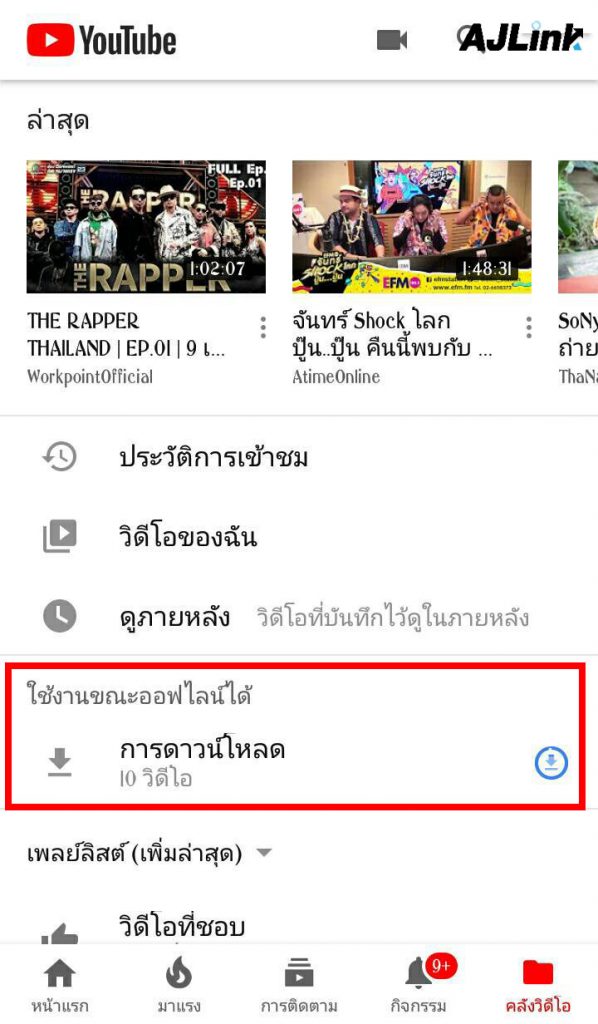Image resolution: width=598 pixels, height=1024 pixels.
Task: Open the camera record icon
Action: [392, 40]
